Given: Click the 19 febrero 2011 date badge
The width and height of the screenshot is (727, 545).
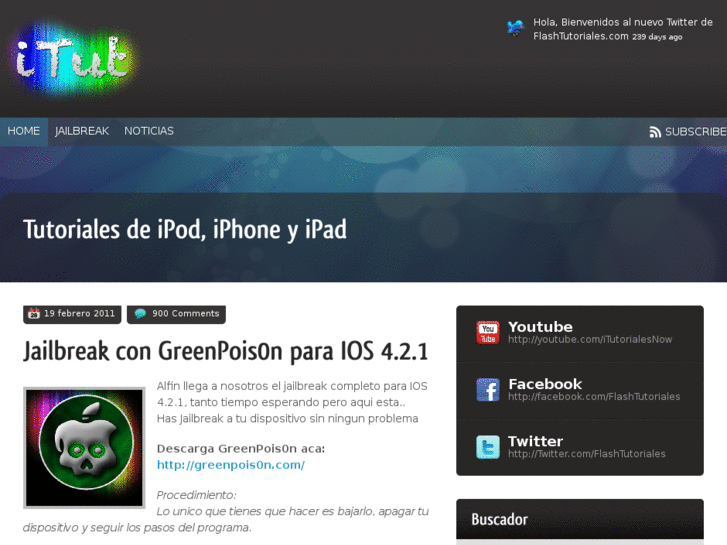Looking at the screenshot, I should click(x=72, y=314).
